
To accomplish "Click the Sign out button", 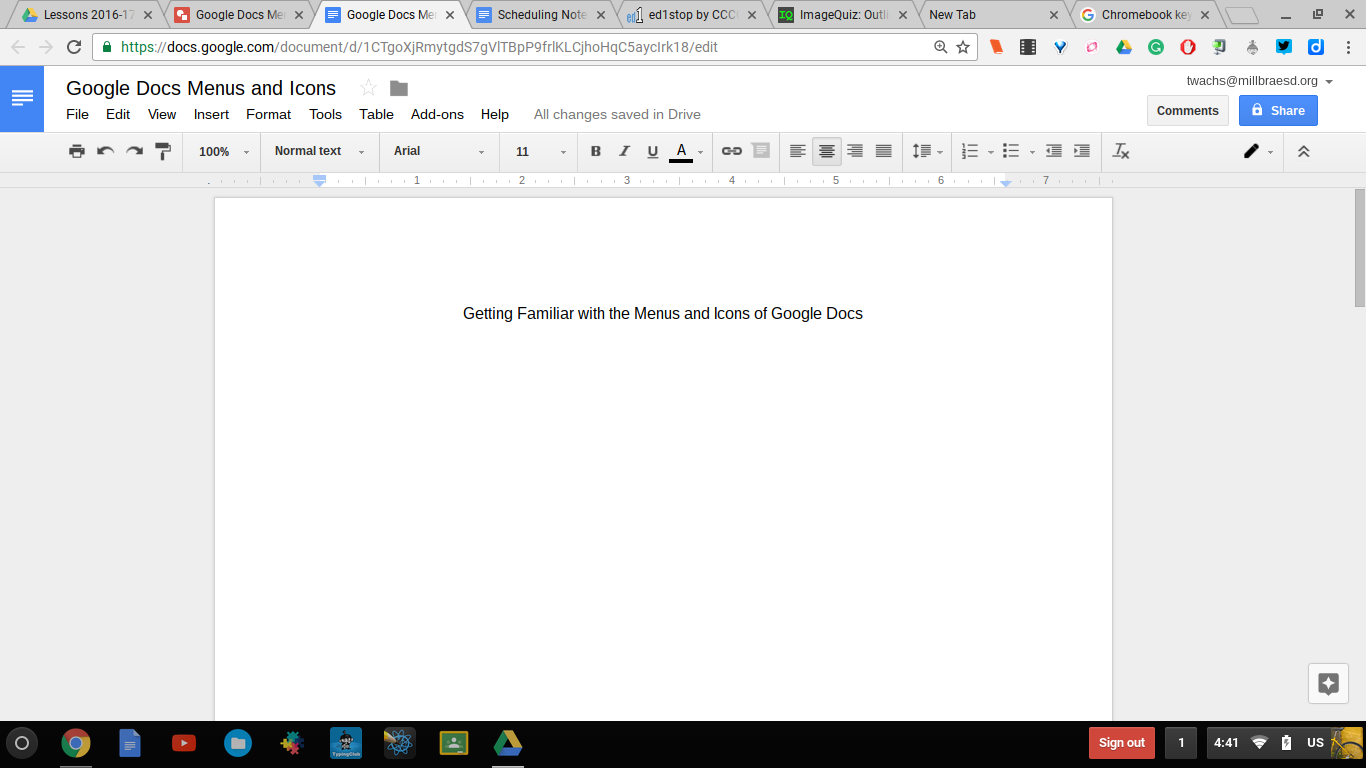I will point(1122,743).
